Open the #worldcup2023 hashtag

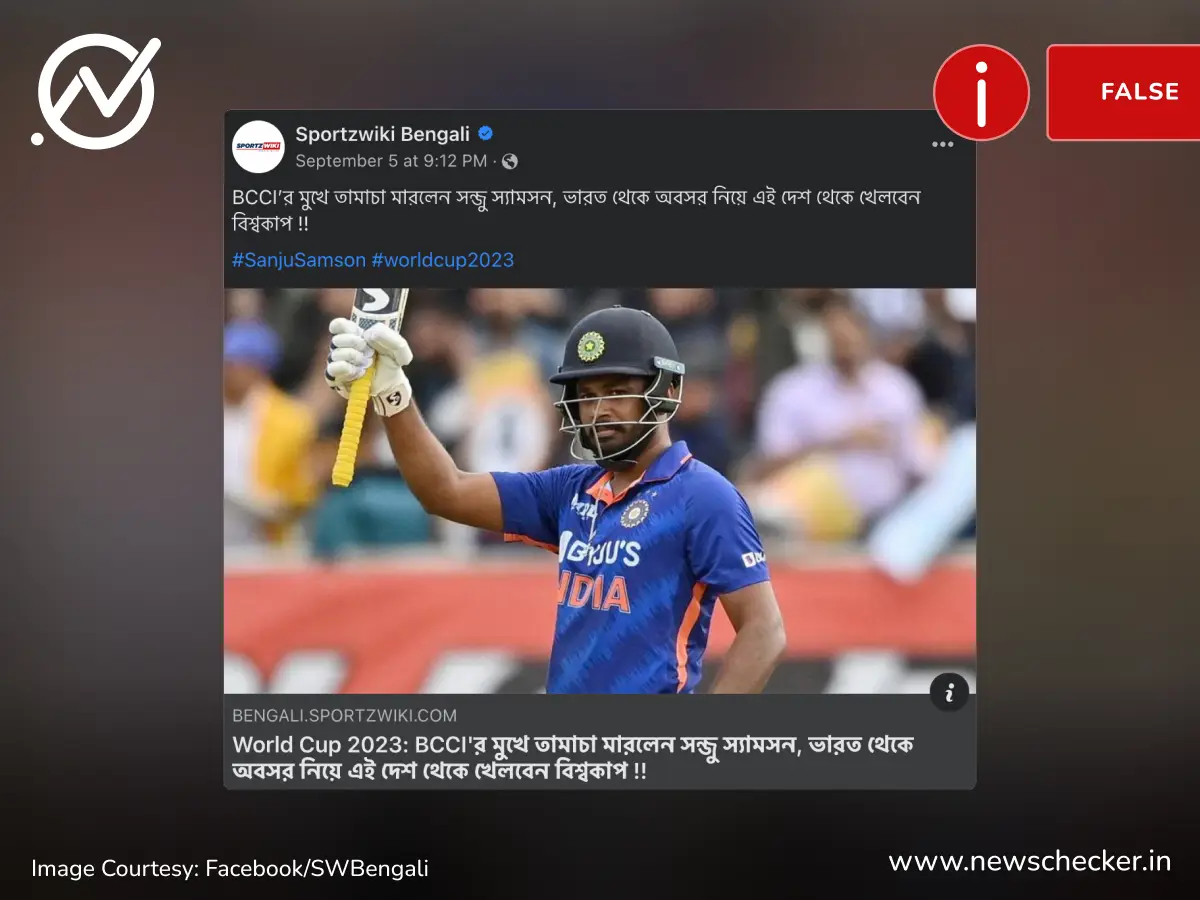[442, 260]
